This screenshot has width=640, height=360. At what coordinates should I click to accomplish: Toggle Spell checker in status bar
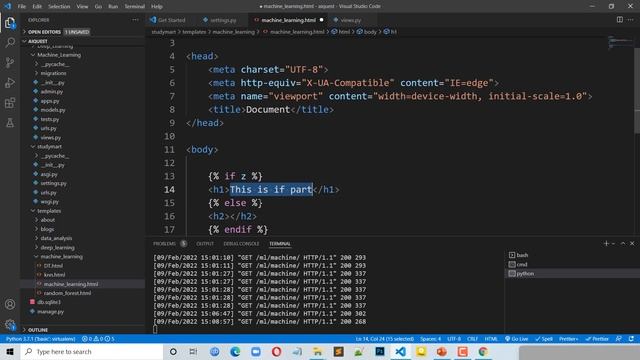[x=544, y=339]
